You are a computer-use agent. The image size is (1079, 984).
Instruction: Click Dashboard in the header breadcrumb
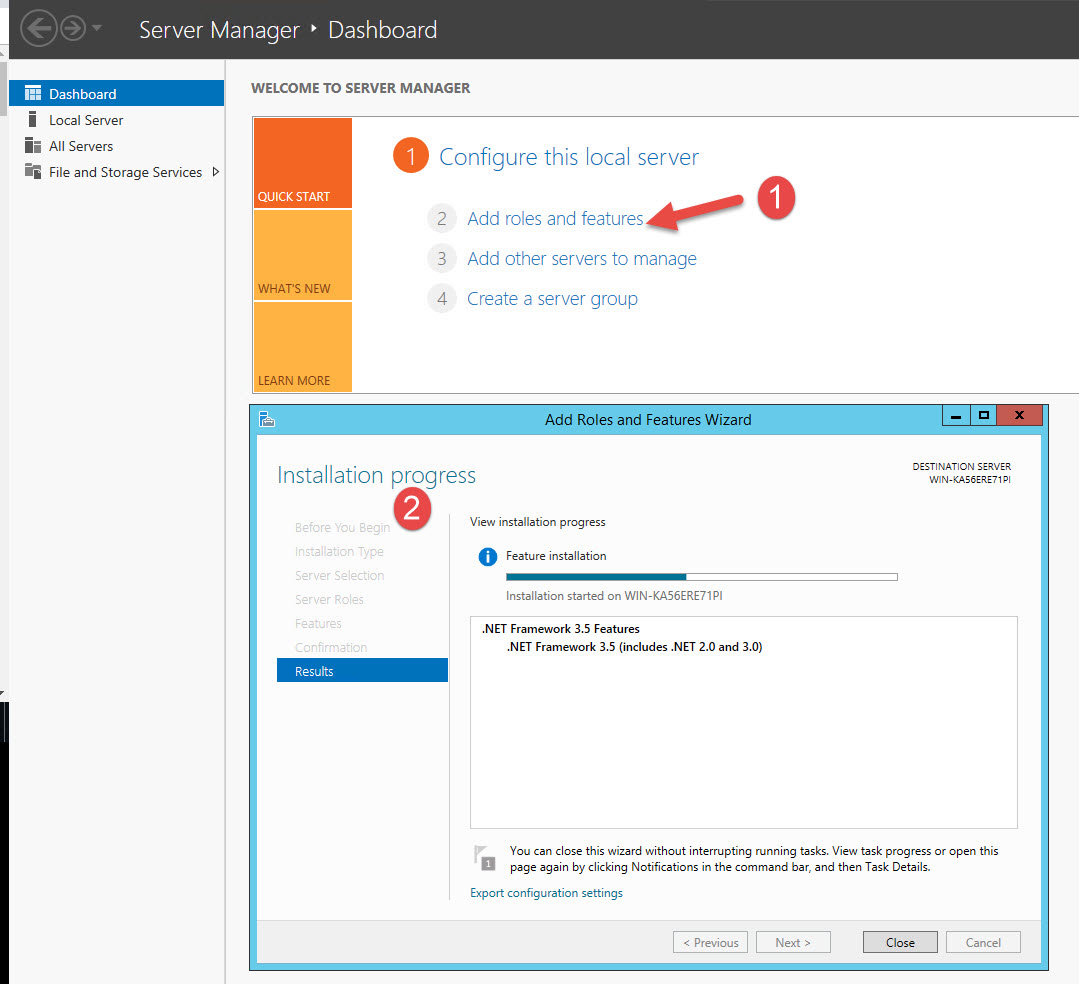[x=383, y=30]
